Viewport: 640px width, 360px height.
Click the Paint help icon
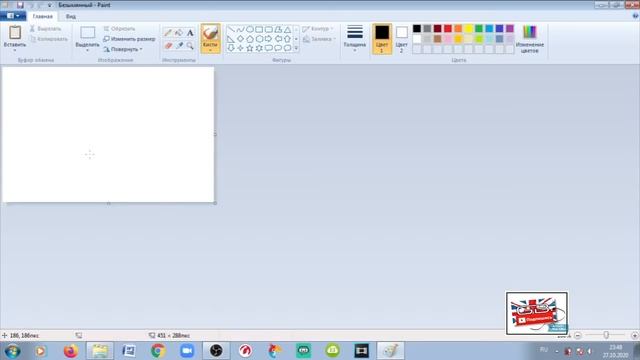click(x=635, y=16)
